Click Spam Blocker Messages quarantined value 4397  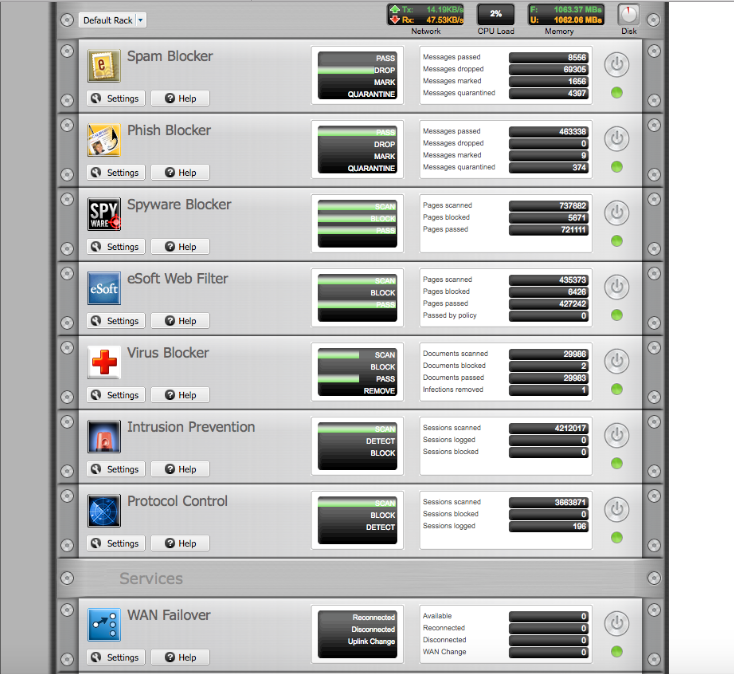point(549,93)
